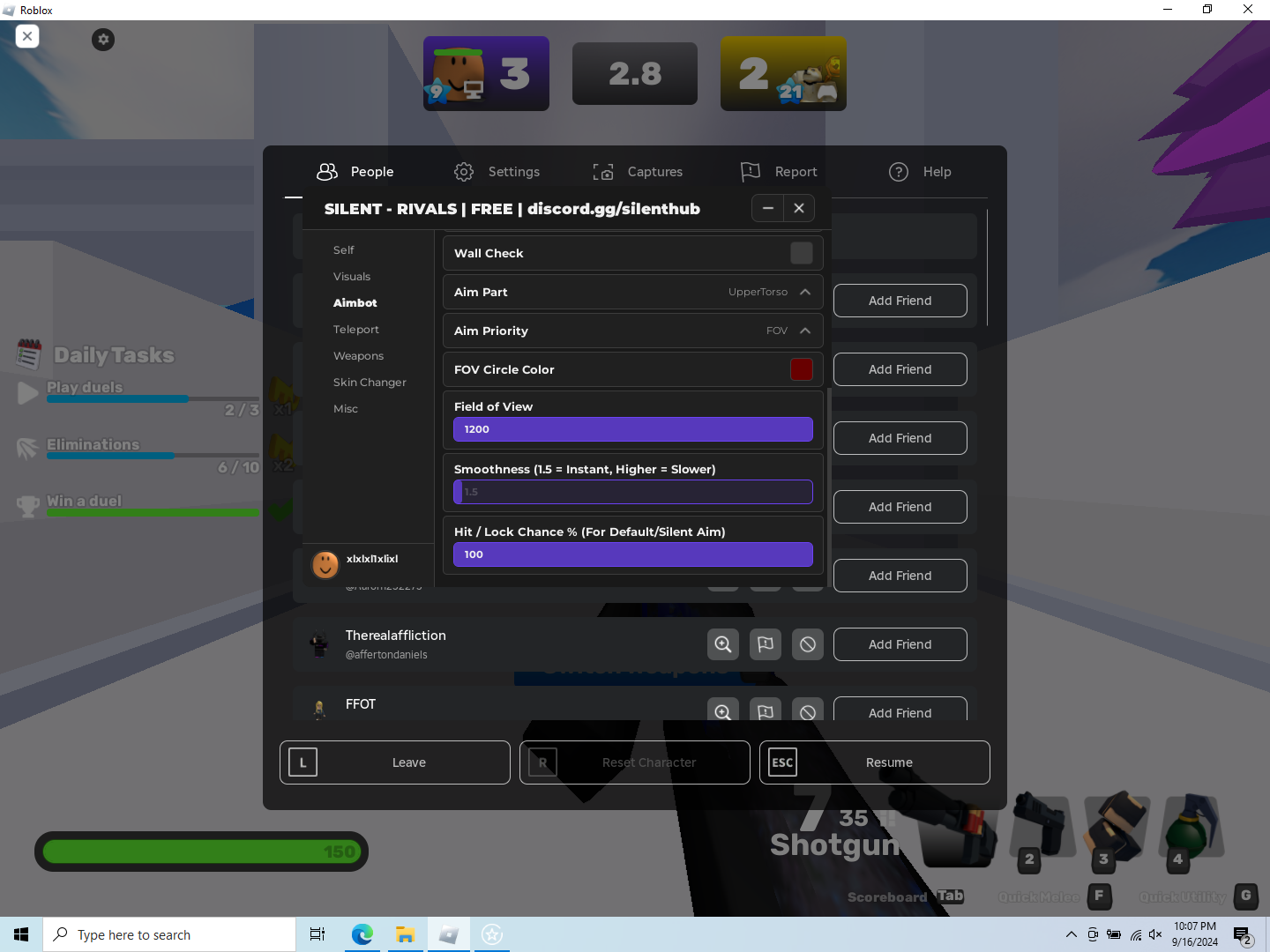This screenshot has height=952, width=1270.
Task: Switch to the Settings tab label
Action: [514, 172]
